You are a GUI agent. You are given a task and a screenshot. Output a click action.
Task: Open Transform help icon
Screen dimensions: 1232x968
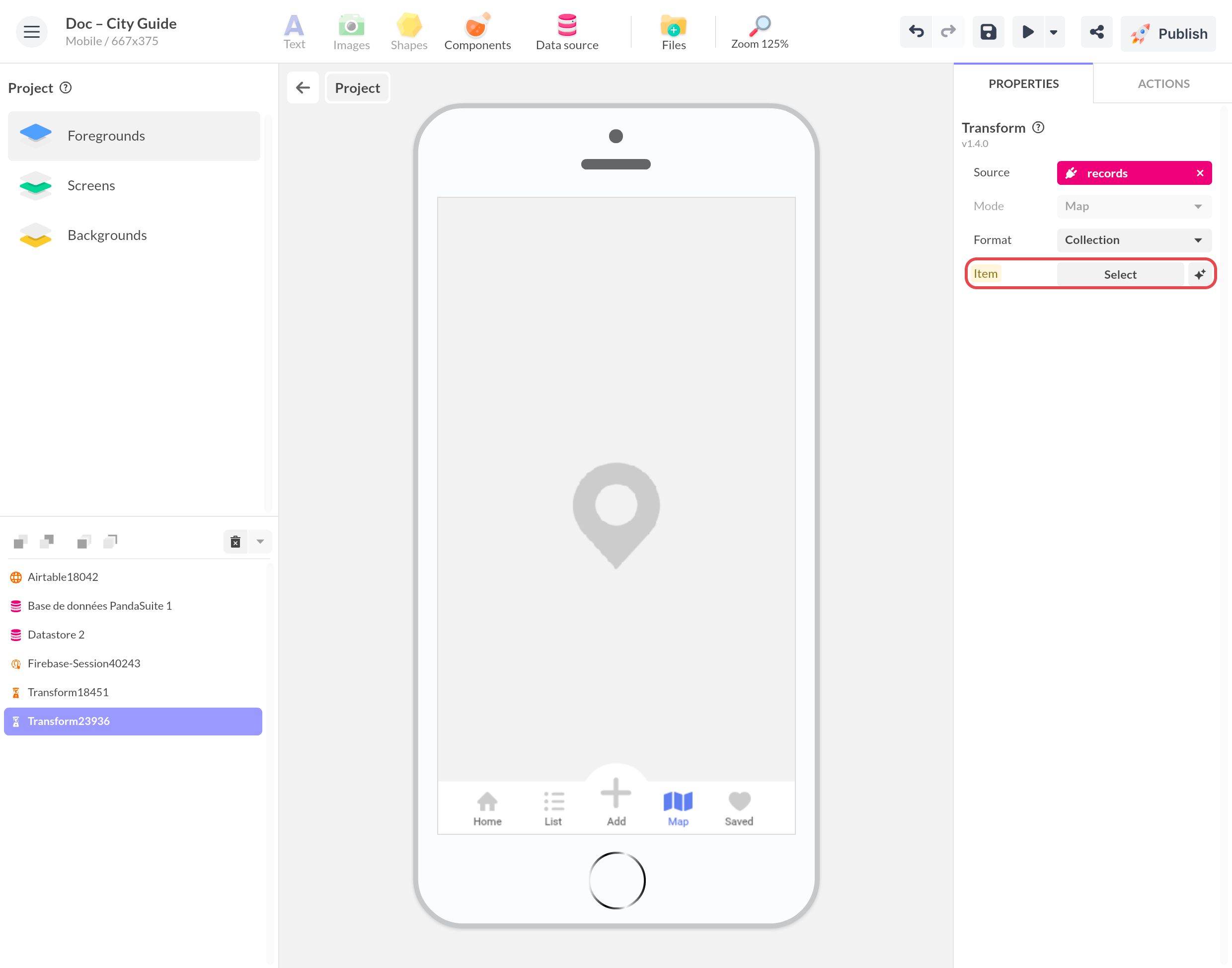click(x=1038, y=128)
